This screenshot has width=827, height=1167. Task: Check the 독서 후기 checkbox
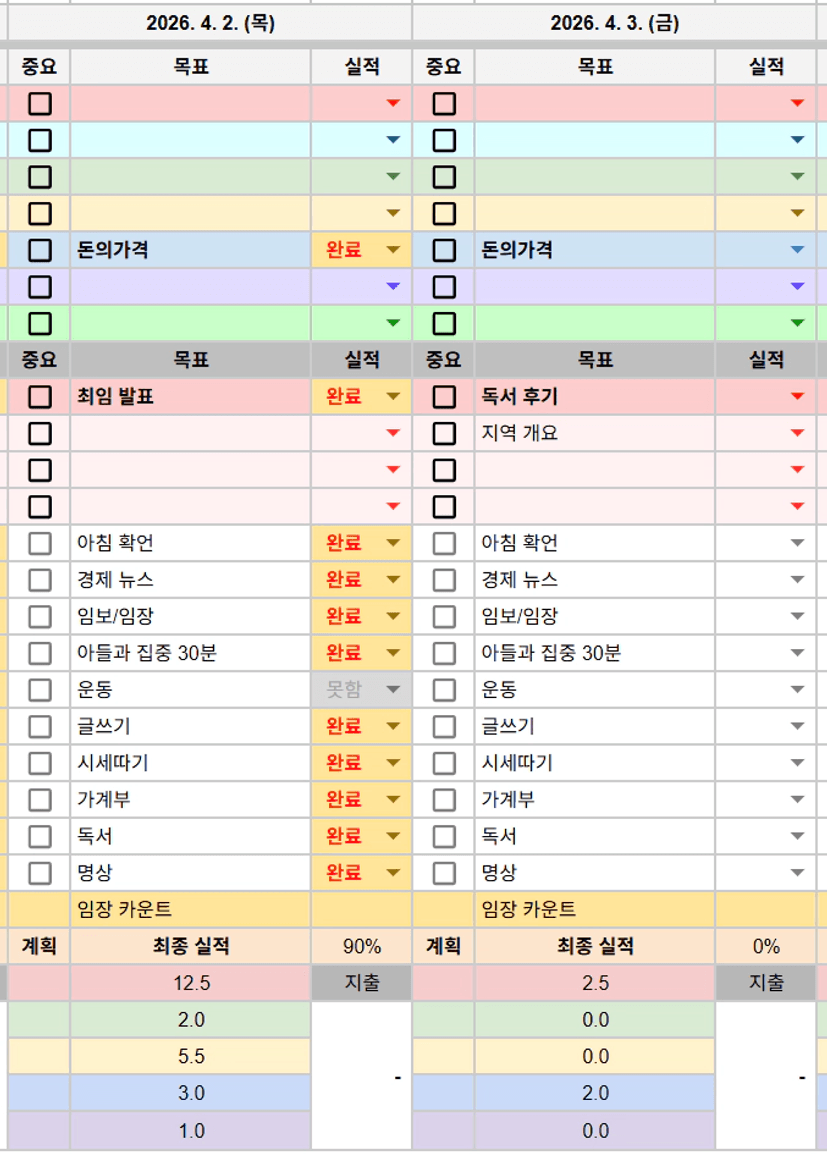point(444,397)
